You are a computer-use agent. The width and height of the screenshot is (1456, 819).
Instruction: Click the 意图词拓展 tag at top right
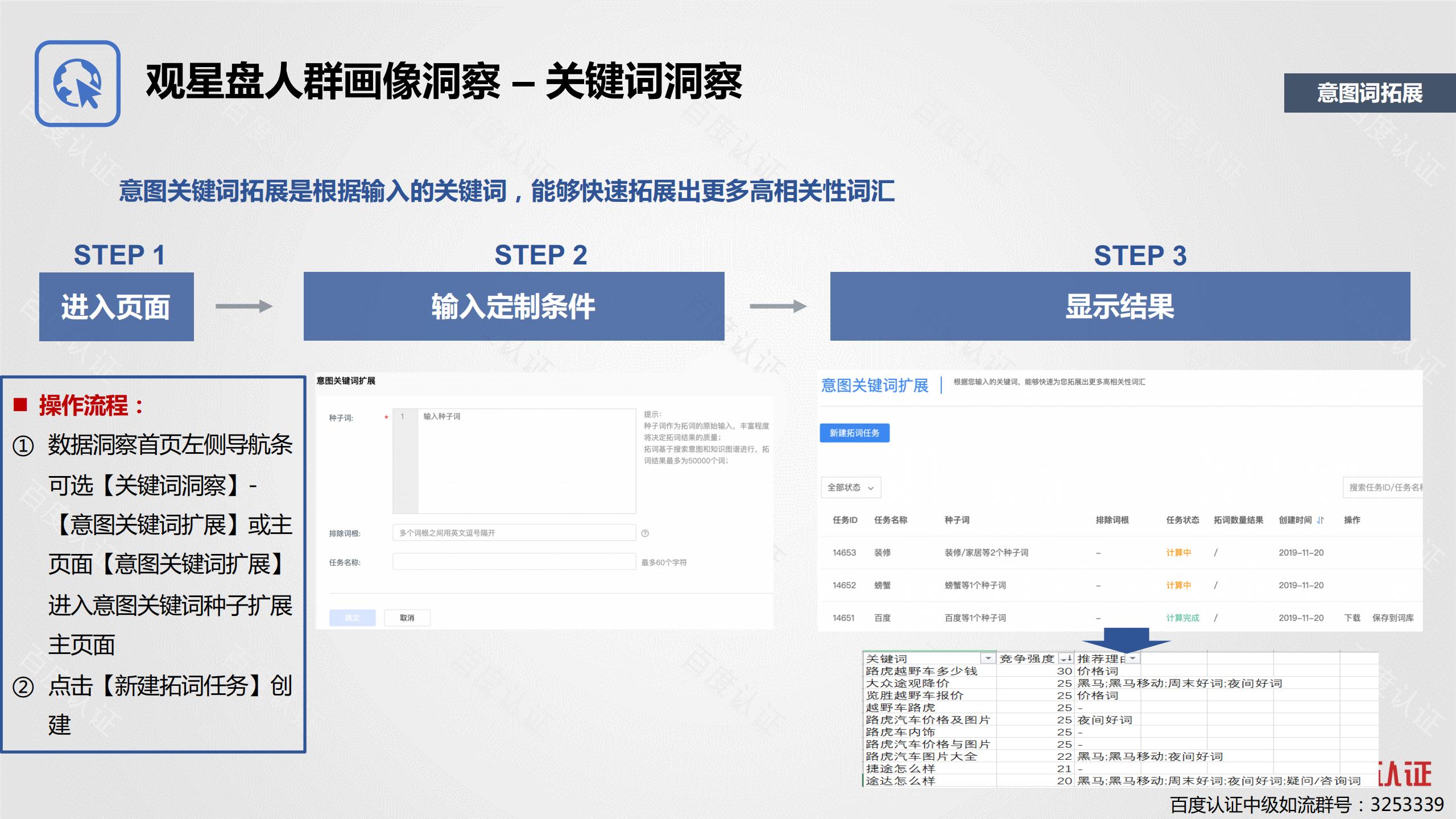(1370, 93)
